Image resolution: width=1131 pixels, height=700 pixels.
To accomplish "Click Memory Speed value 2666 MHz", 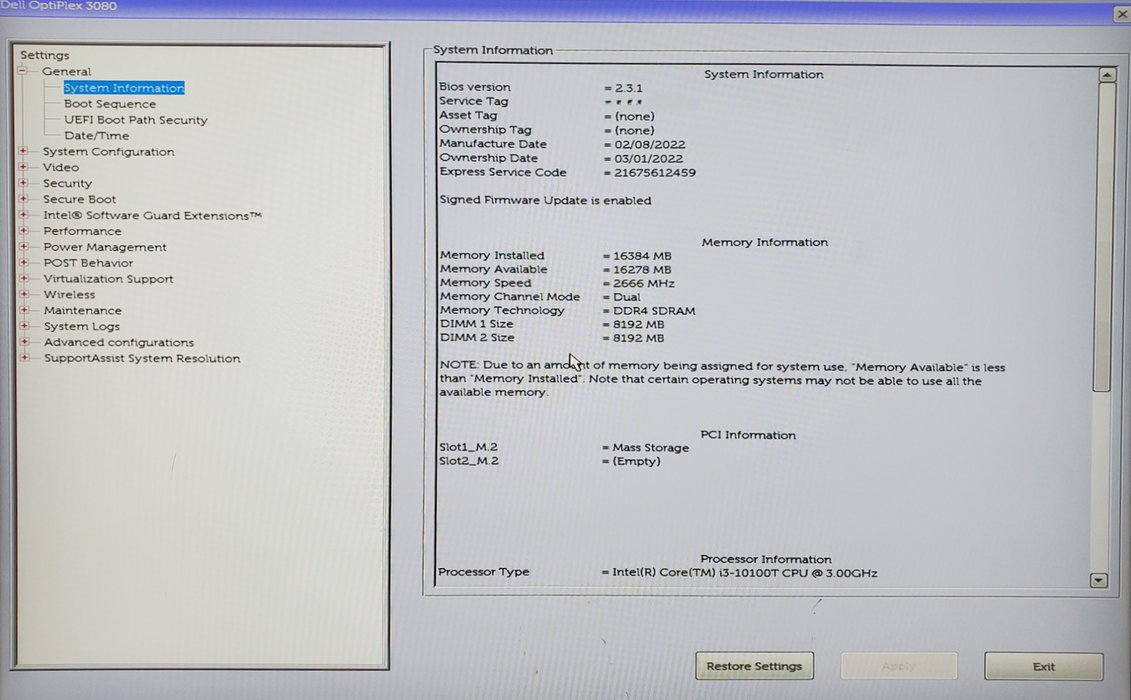I will tap(643, 284).
